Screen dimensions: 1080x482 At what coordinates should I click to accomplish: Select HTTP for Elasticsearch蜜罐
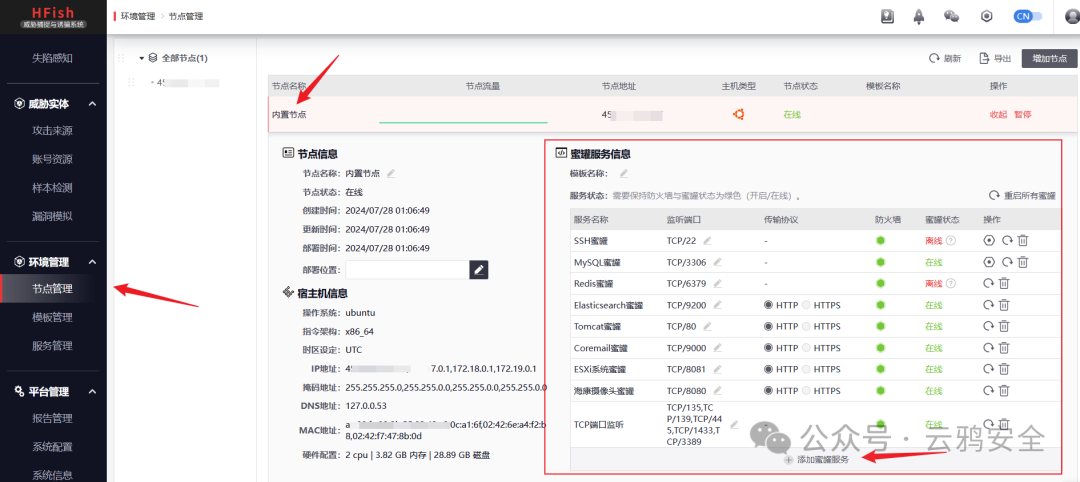click(769, 304)
